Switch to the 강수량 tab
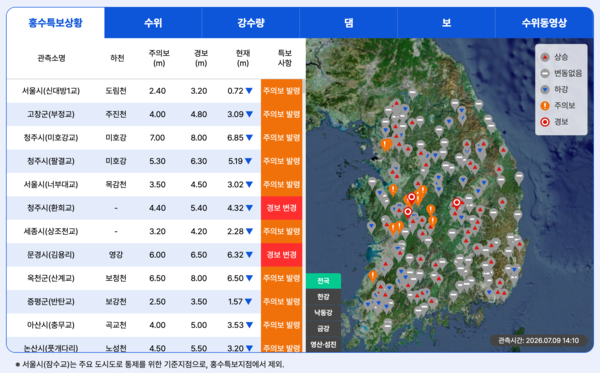Viewport: 600px width, 373px height. point(251,23)
